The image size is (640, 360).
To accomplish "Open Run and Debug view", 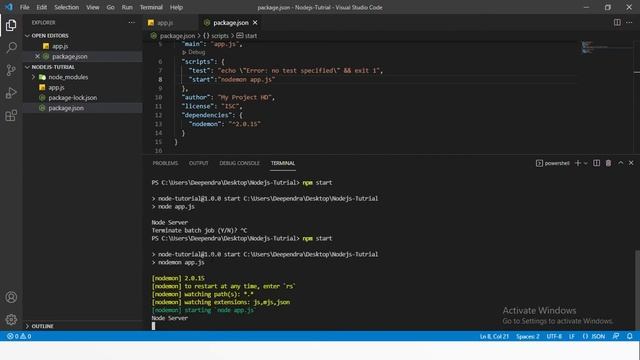I will coord(11,93).
